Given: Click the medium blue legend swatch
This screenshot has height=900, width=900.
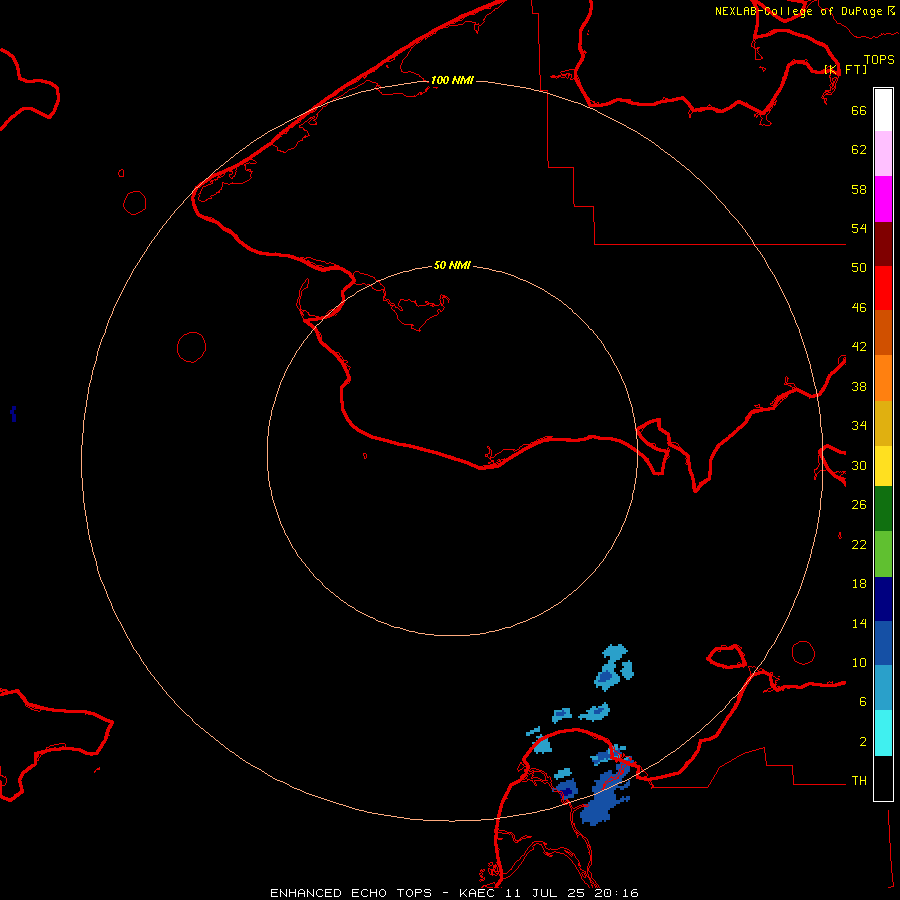Looking at the screenshot, I should point(883,643).
